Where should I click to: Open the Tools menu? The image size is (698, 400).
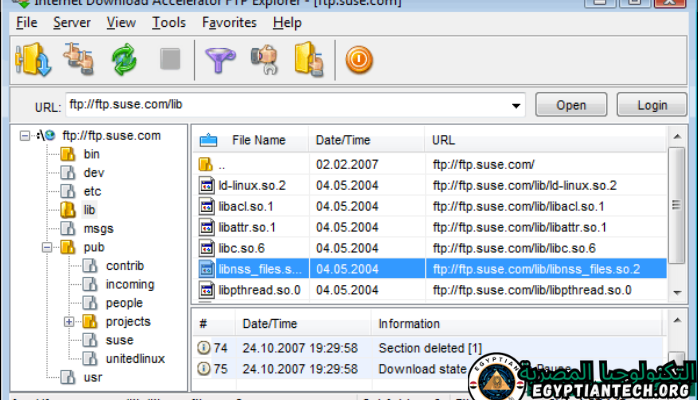[x=169, y=22]
